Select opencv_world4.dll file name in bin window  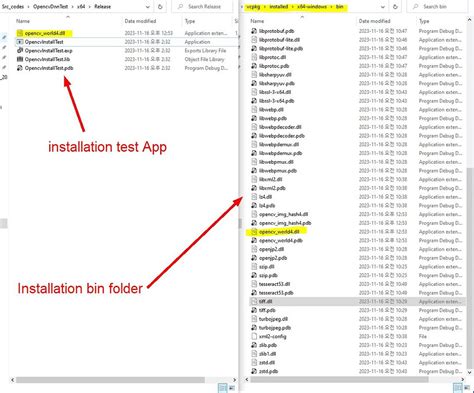[279, 232]
